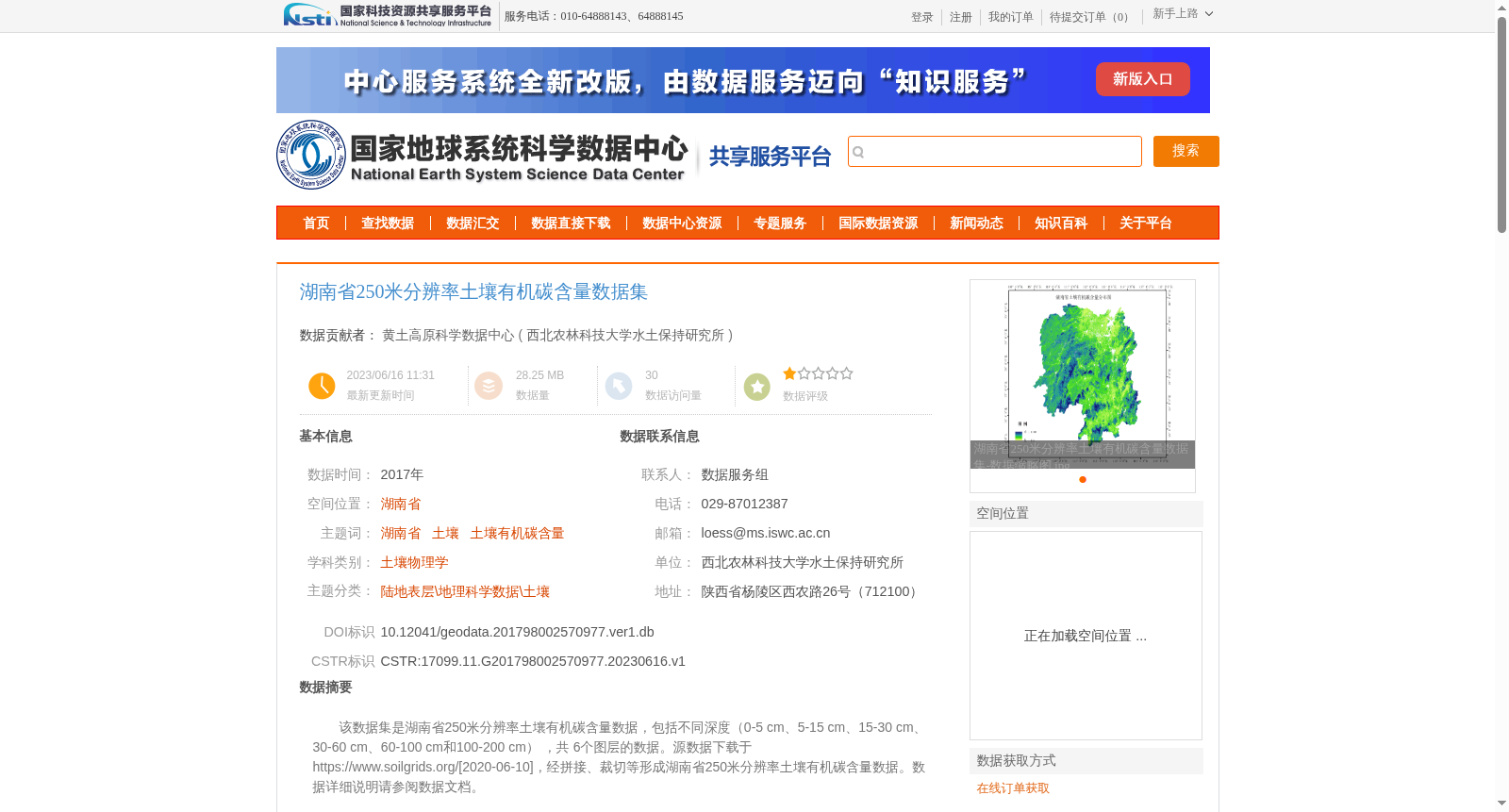Click the address 陕西省杨陵区西农路26号（712100）

[812, 591]
